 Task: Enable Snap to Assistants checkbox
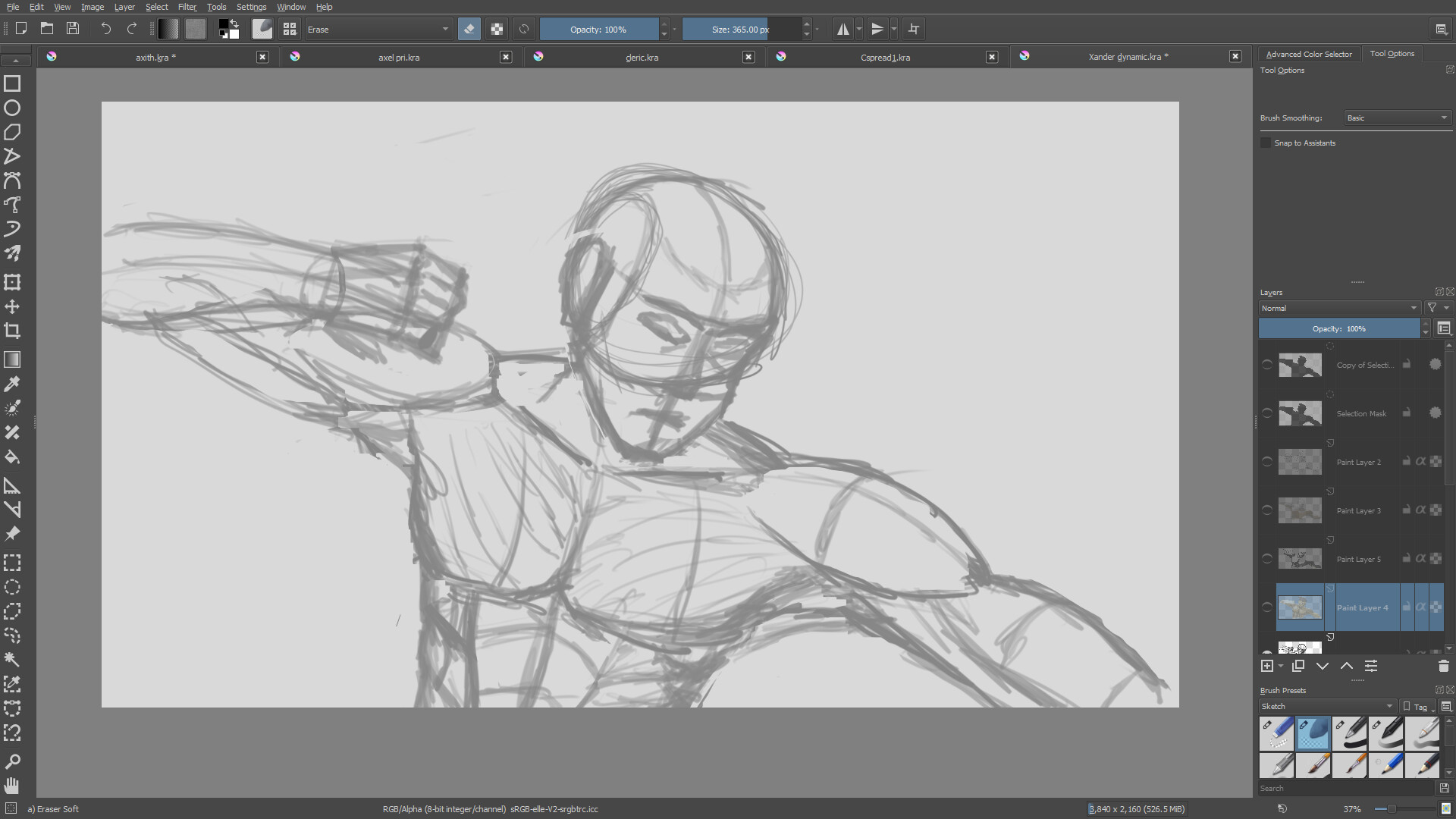point(1266,143)
